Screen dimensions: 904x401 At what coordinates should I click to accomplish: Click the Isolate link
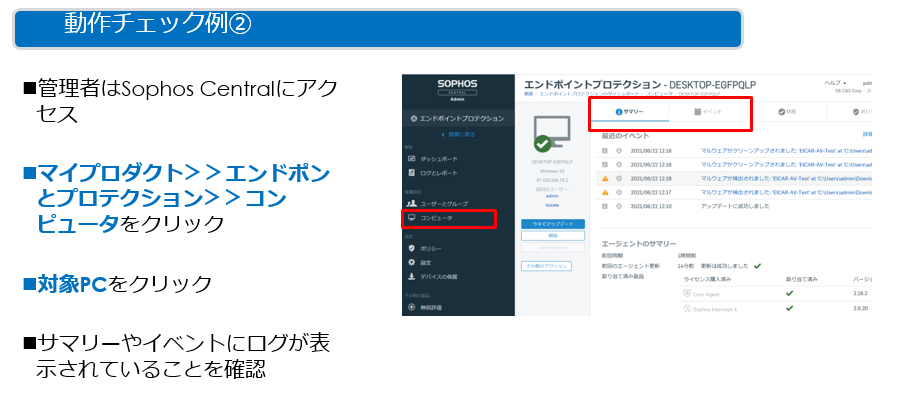click(x=552, y=205)
